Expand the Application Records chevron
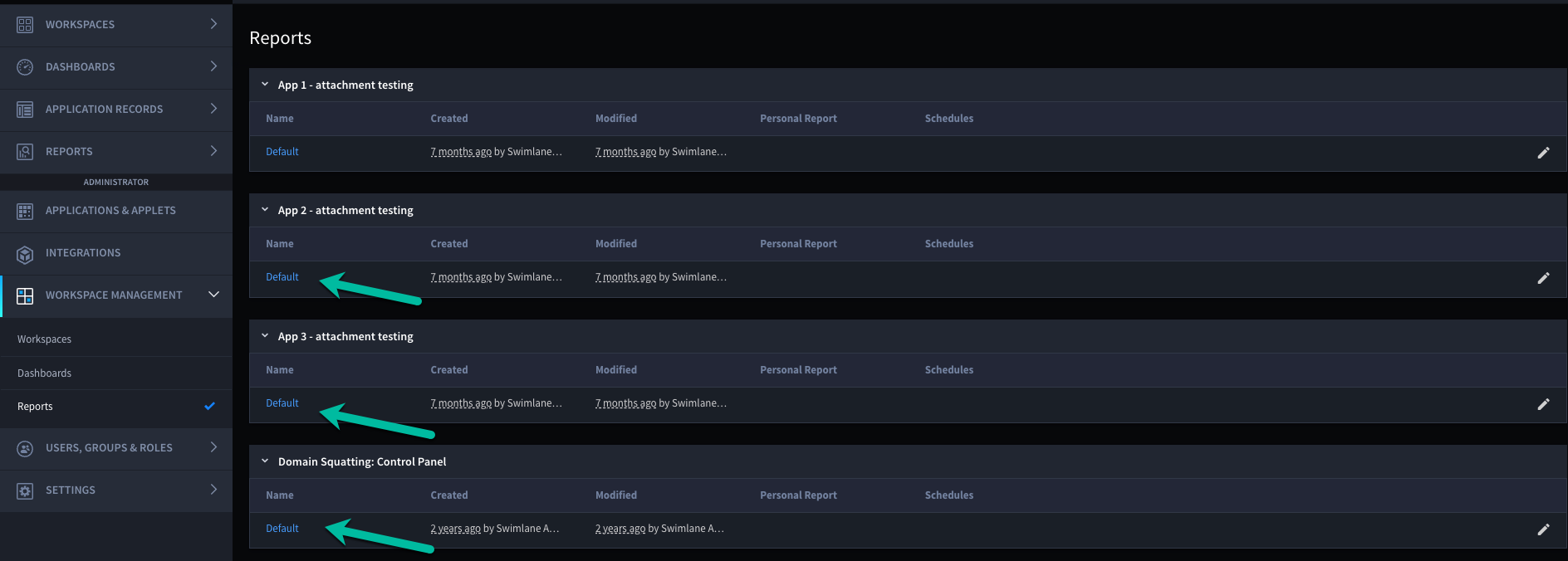The height and width of the screenshot is (561, 1568). click(213, 109)
